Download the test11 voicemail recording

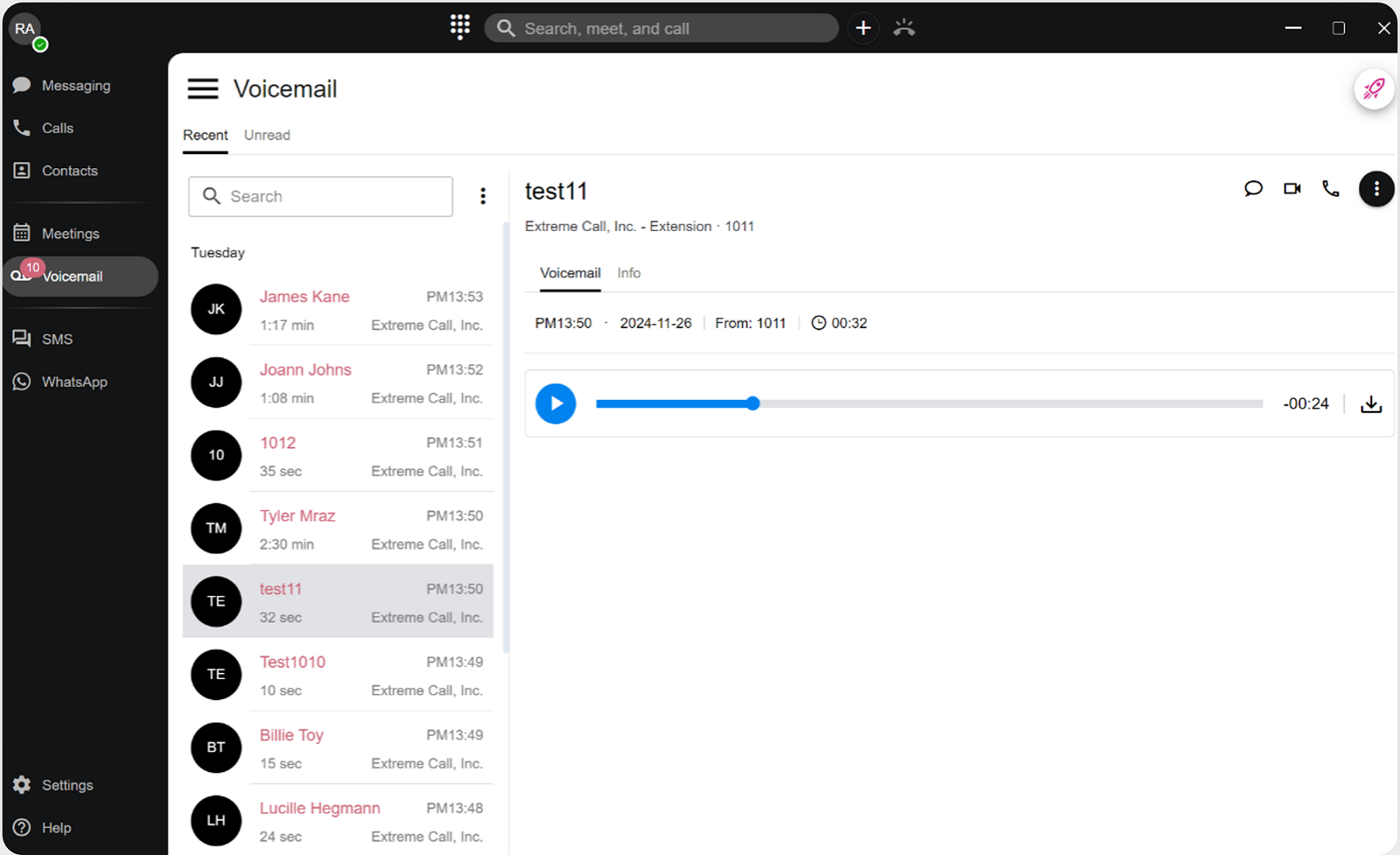1371,404
